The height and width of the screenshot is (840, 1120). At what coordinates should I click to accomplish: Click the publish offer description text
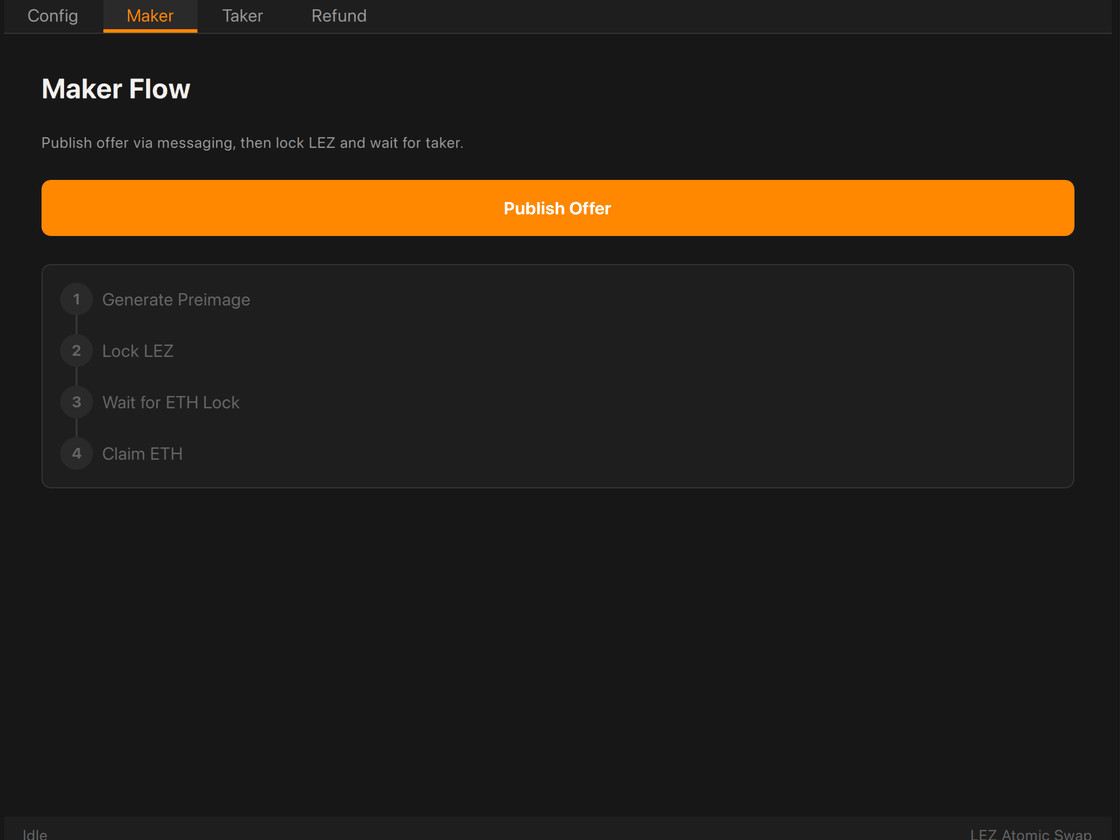(x=252, y=143)
